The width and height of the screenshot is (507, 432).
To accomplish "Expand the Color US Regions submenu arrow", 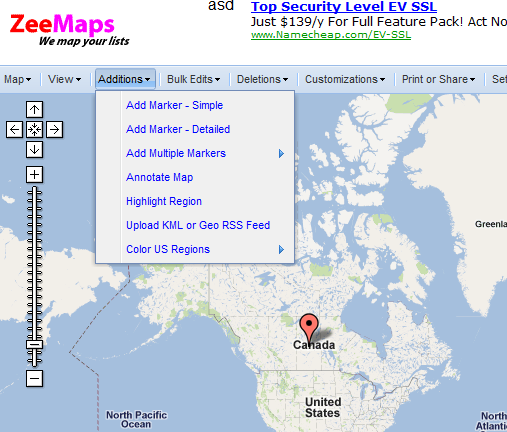I will [x=281, y=249].
